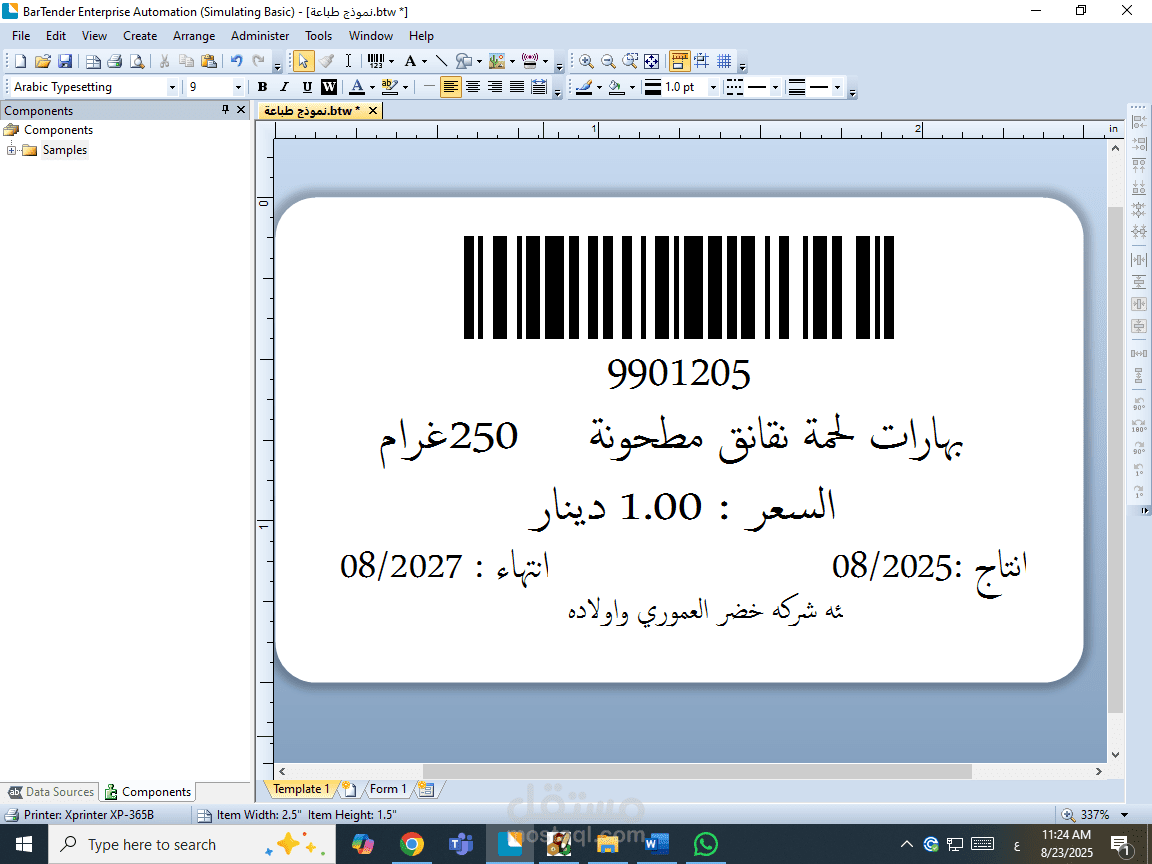1152x864 pixels.
Task: Print the label using the printer icon
Action: tap(115, 61)
